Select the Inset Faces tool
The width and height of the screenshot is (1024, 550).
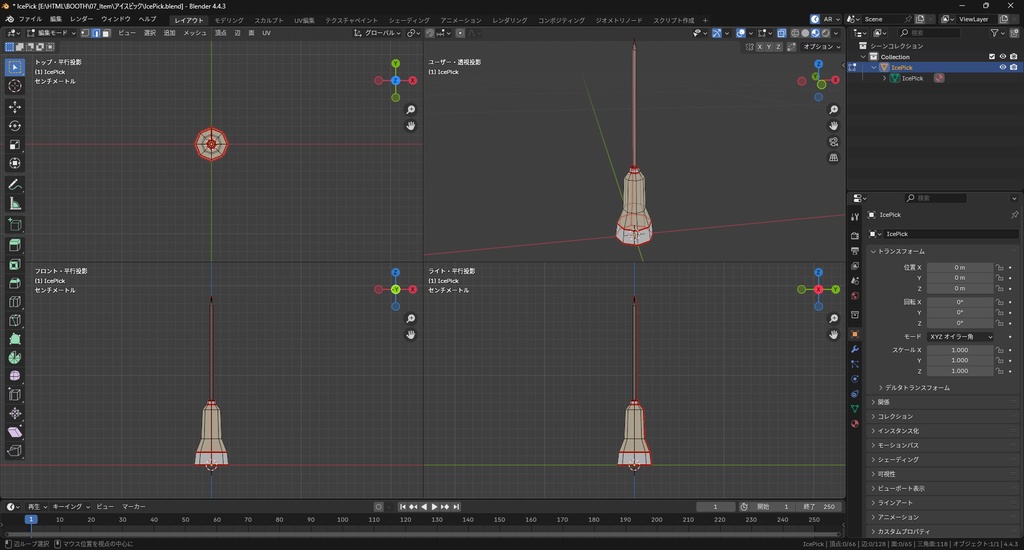click(14, 265)
